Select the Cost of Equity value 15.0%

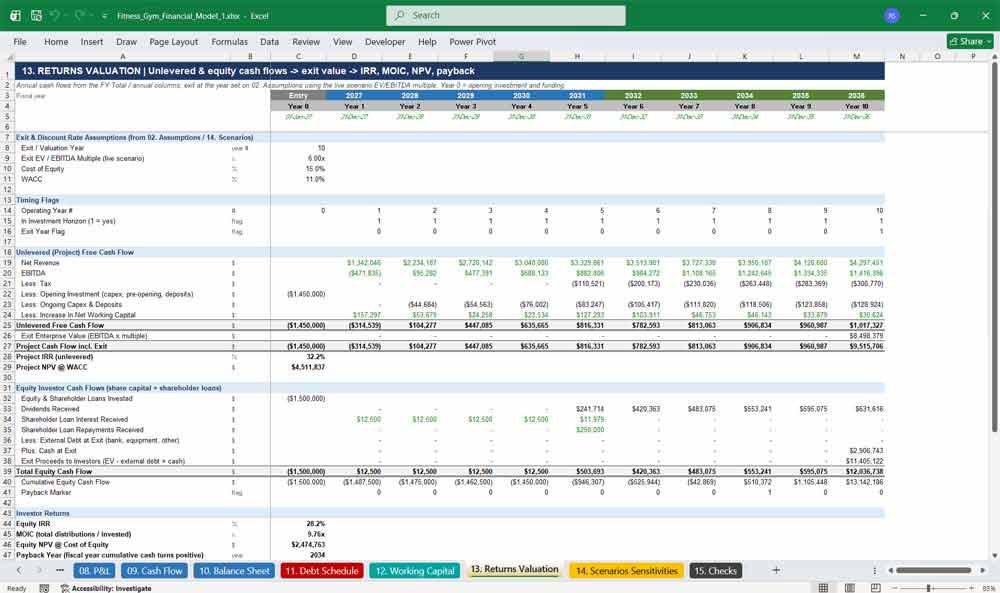[x=298, y=169]
